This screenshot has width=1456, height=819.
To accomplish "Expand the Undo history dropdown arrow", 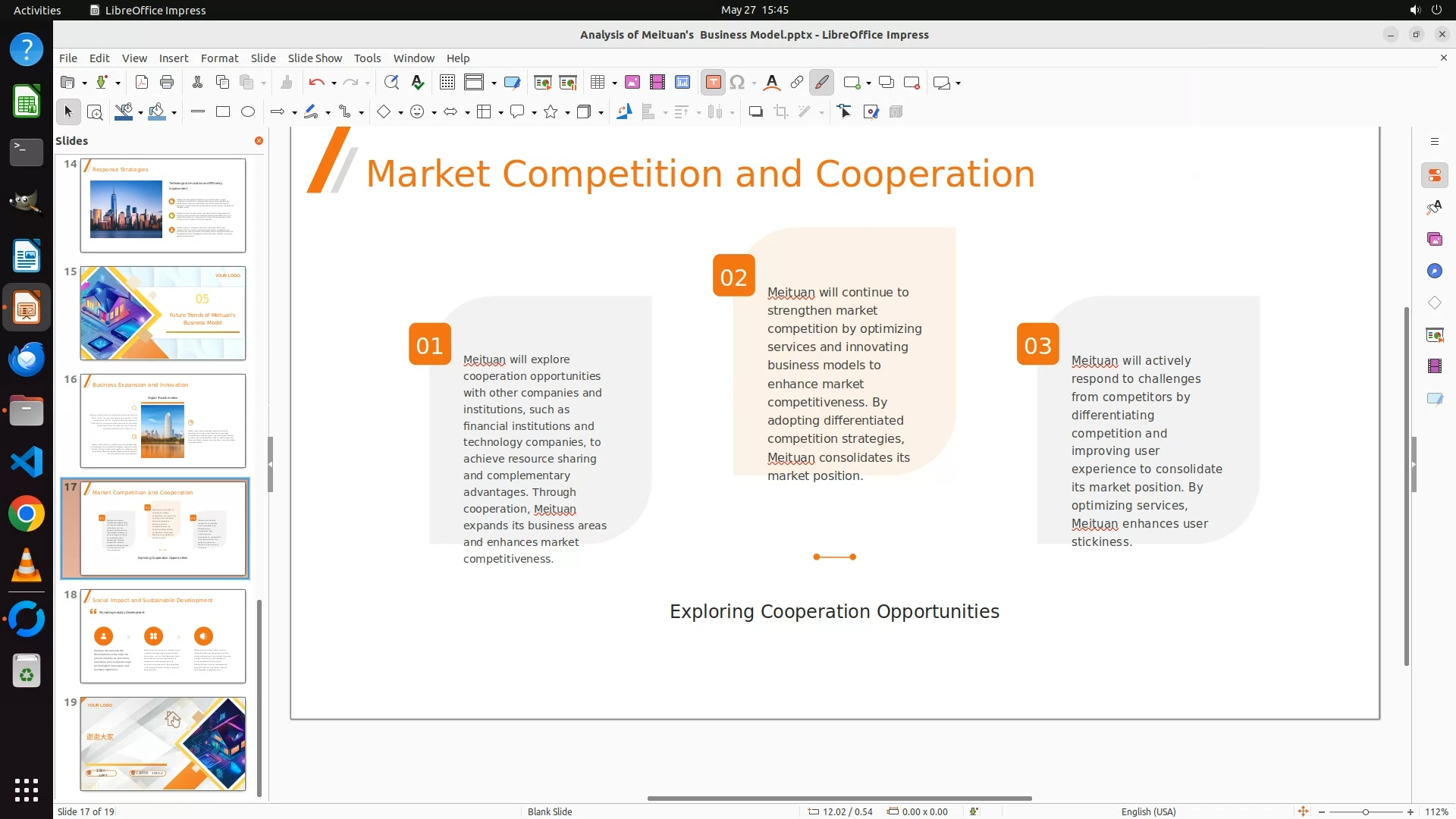I will (334, 83).
